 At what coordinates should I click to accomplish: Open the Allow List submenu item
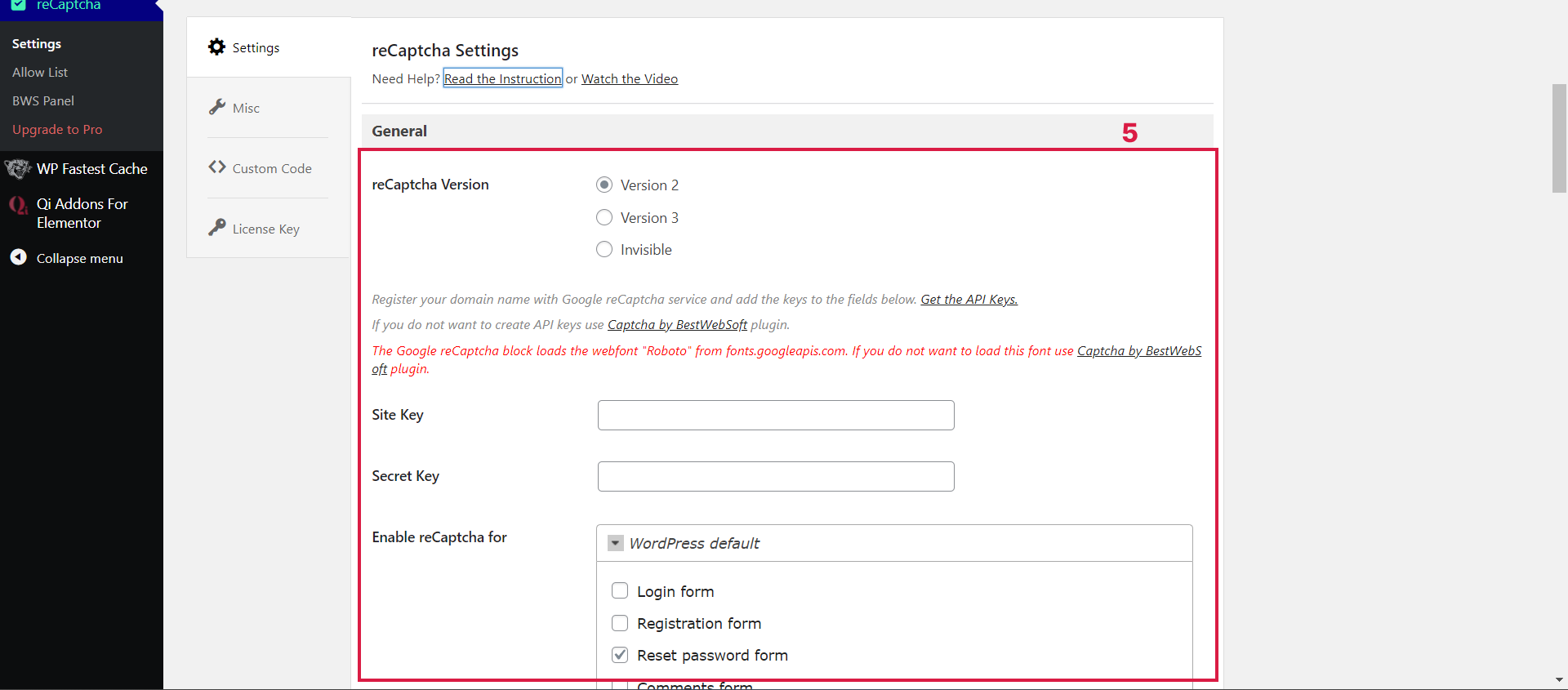click(40, 72)
